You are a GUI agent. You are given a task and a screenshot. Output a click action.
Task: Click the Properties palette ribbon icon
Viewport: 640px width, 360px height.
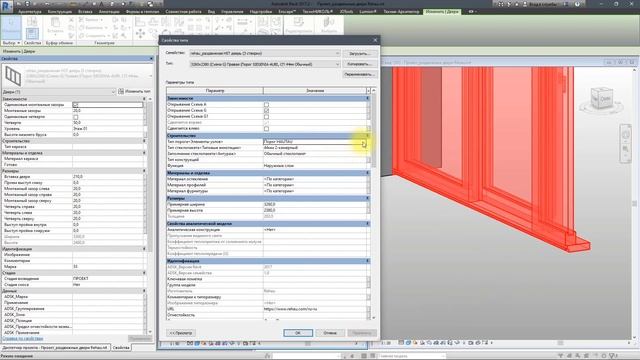pyautogui.click(x=32, y=33)
